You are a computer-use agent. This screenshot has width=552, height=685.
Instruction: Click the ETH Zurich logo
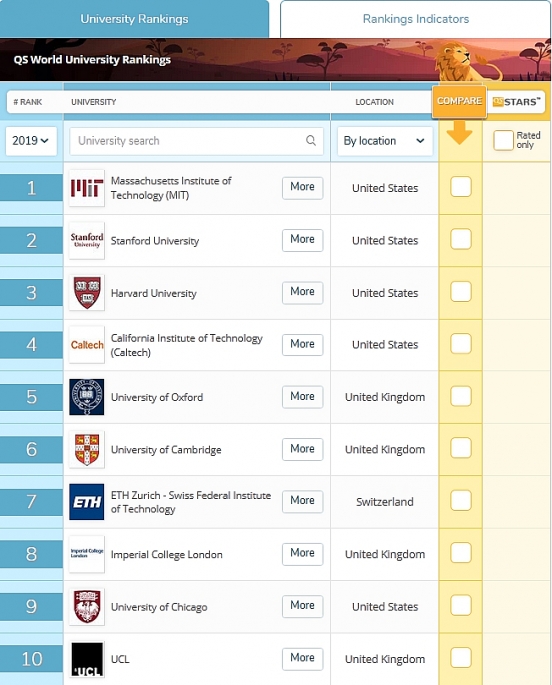[x=87, y=502]
